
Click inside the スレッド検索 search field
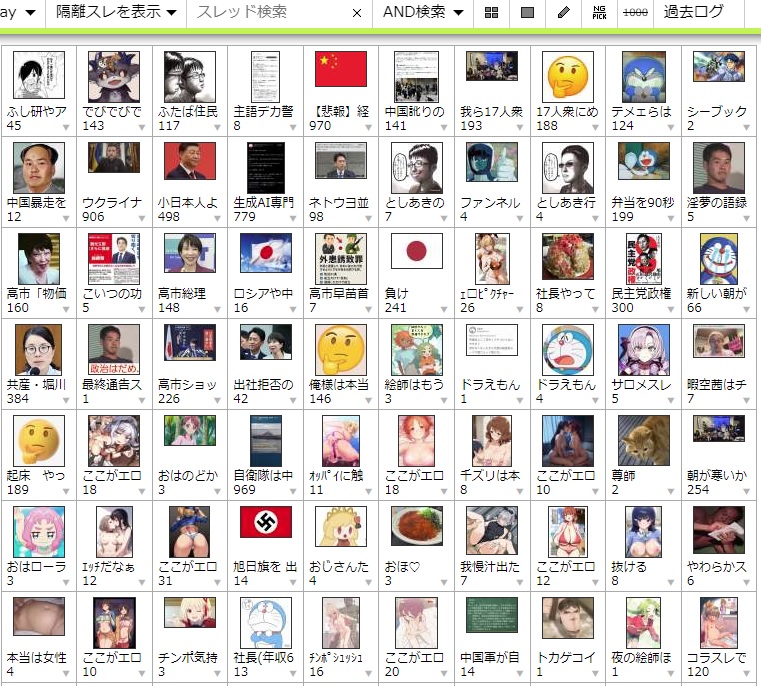point(270,13)
